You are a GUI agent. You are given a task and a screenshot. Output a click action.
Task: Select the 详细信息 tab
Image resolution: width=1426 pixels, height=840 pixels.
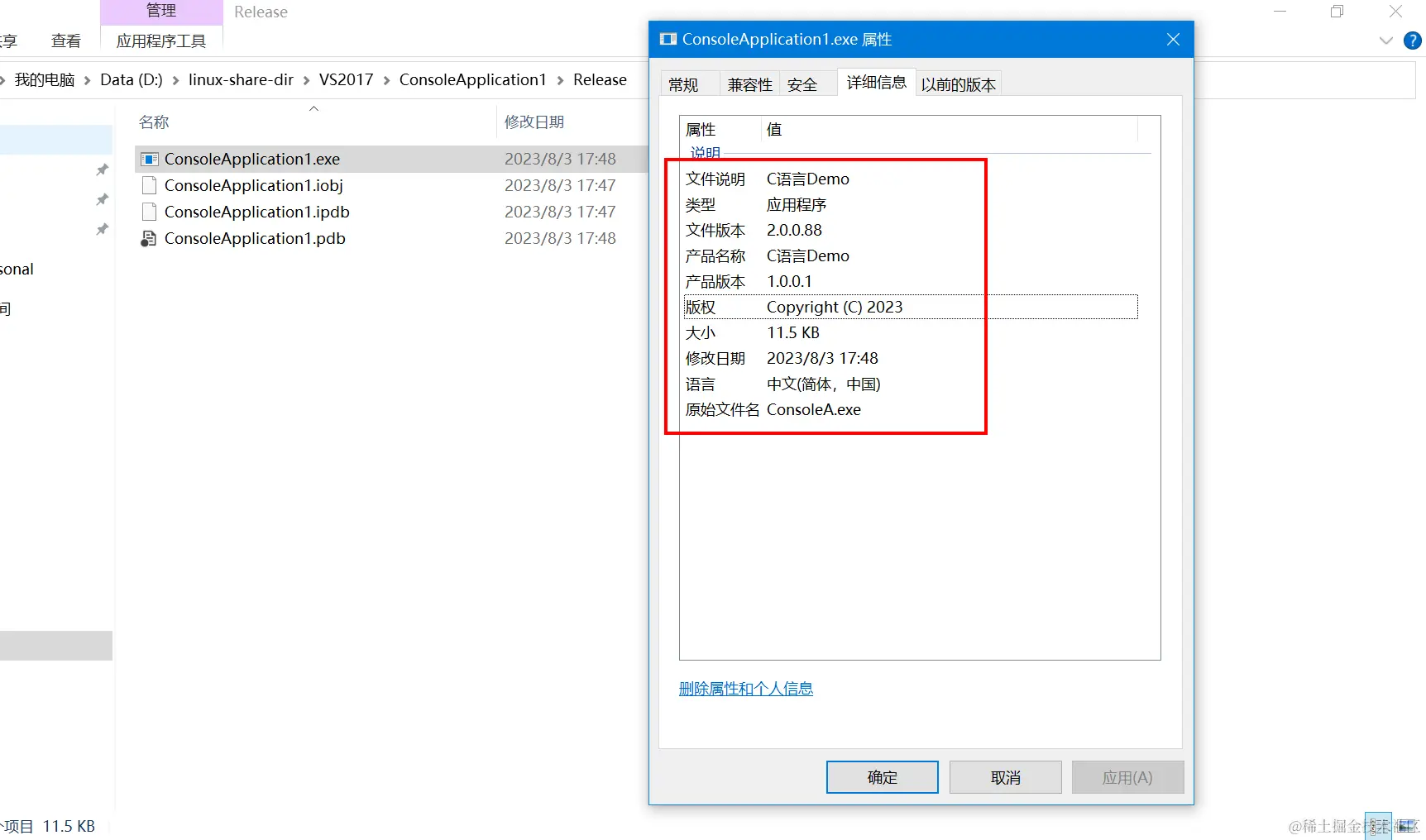876,82
